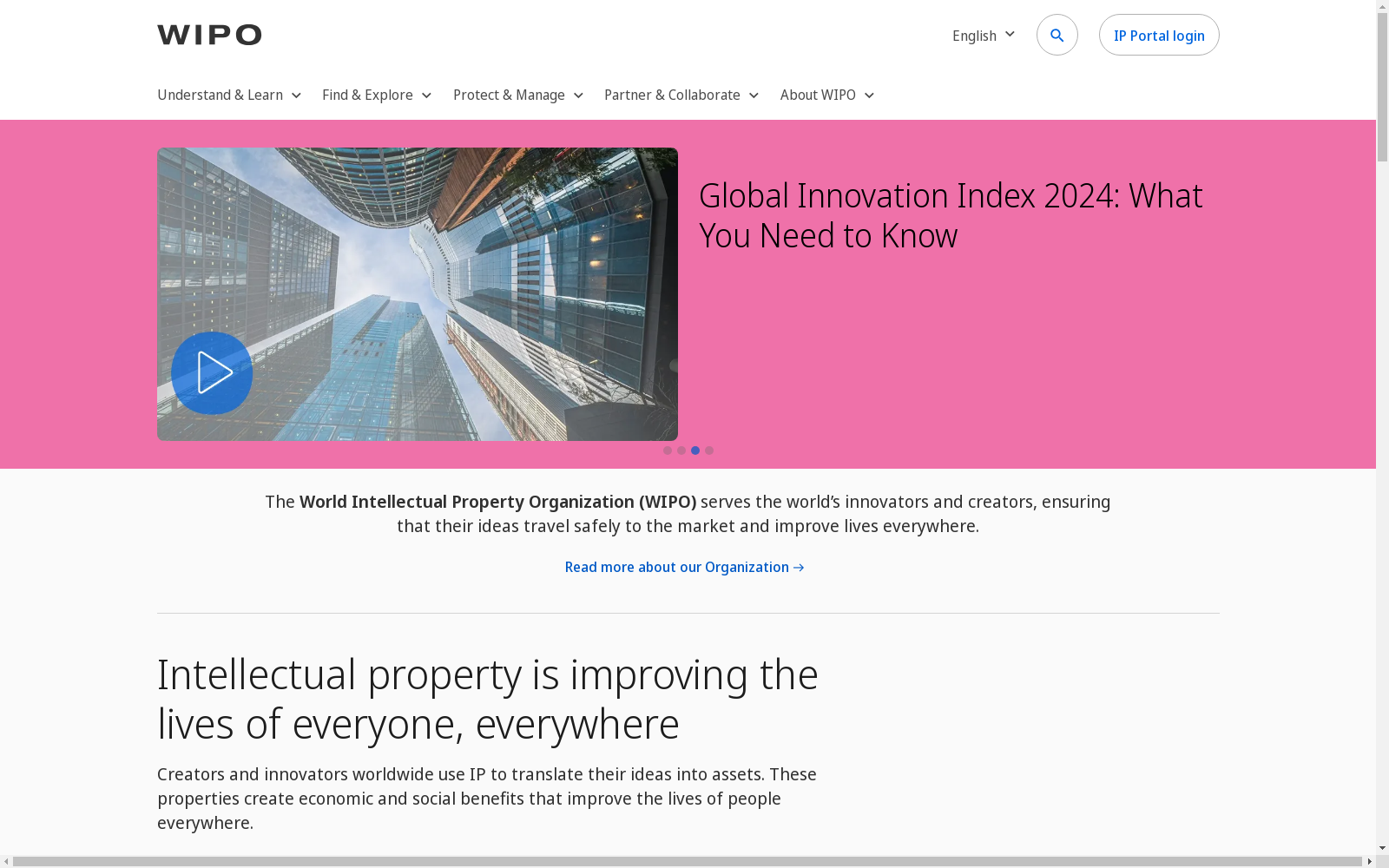Image resolution: width=1389 pixels, height=868 pixels.
Task: Click the scroll right arrow
Action: click(1369, 861)
